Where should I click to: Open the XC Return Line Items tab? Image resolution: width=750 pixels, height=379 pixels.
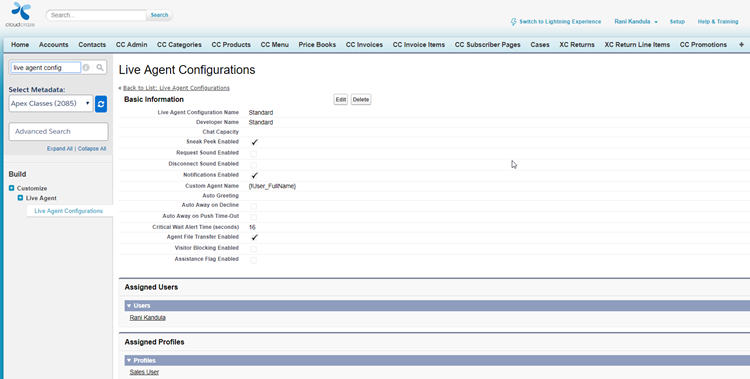pos(637,45)
